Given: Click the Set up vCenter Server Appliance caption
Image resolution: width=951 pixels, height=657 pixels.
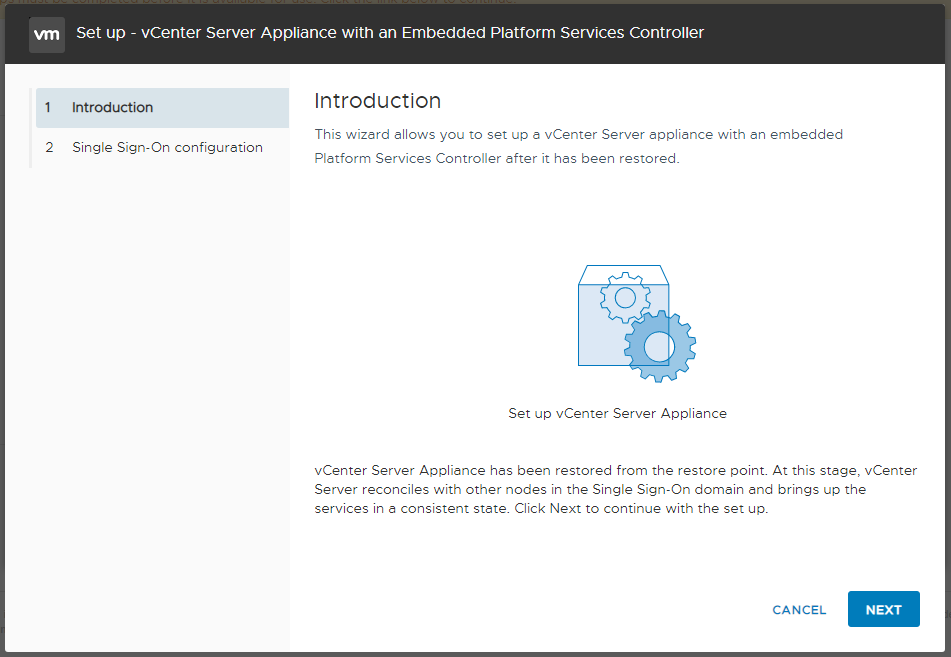Looking at the screenshot, I should pos(617,413).
